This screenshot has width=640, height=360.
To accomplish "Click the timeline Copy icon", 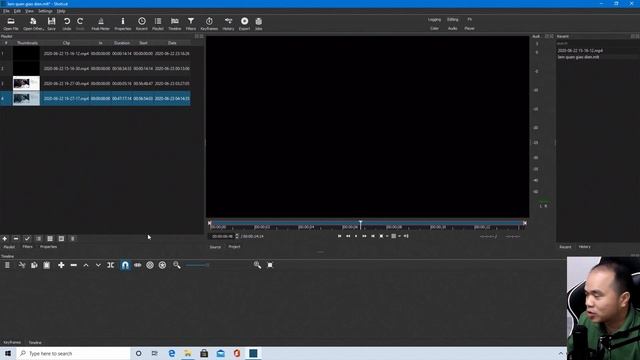I will click(34, 265).
